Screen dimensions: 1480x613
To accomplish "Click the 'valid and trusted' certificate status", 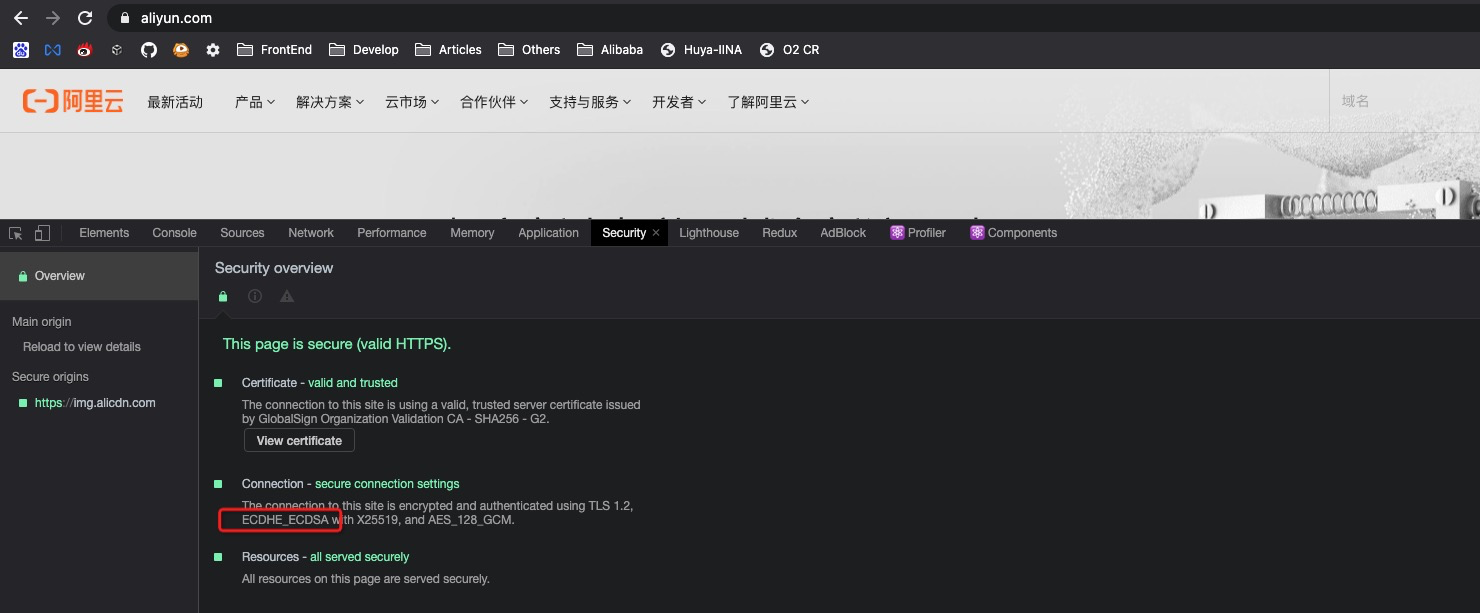I will (353, 383).
